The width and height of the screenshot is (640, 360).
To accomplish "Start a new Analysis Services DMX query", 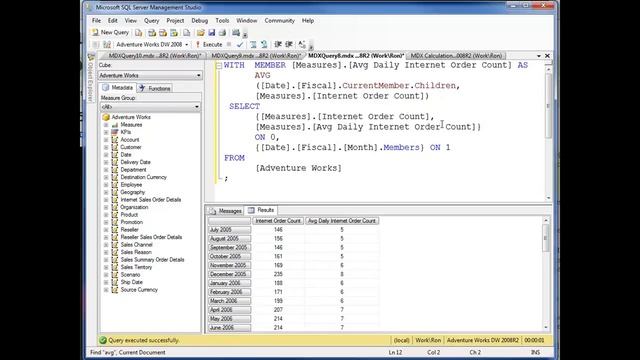I will [163, 33].
